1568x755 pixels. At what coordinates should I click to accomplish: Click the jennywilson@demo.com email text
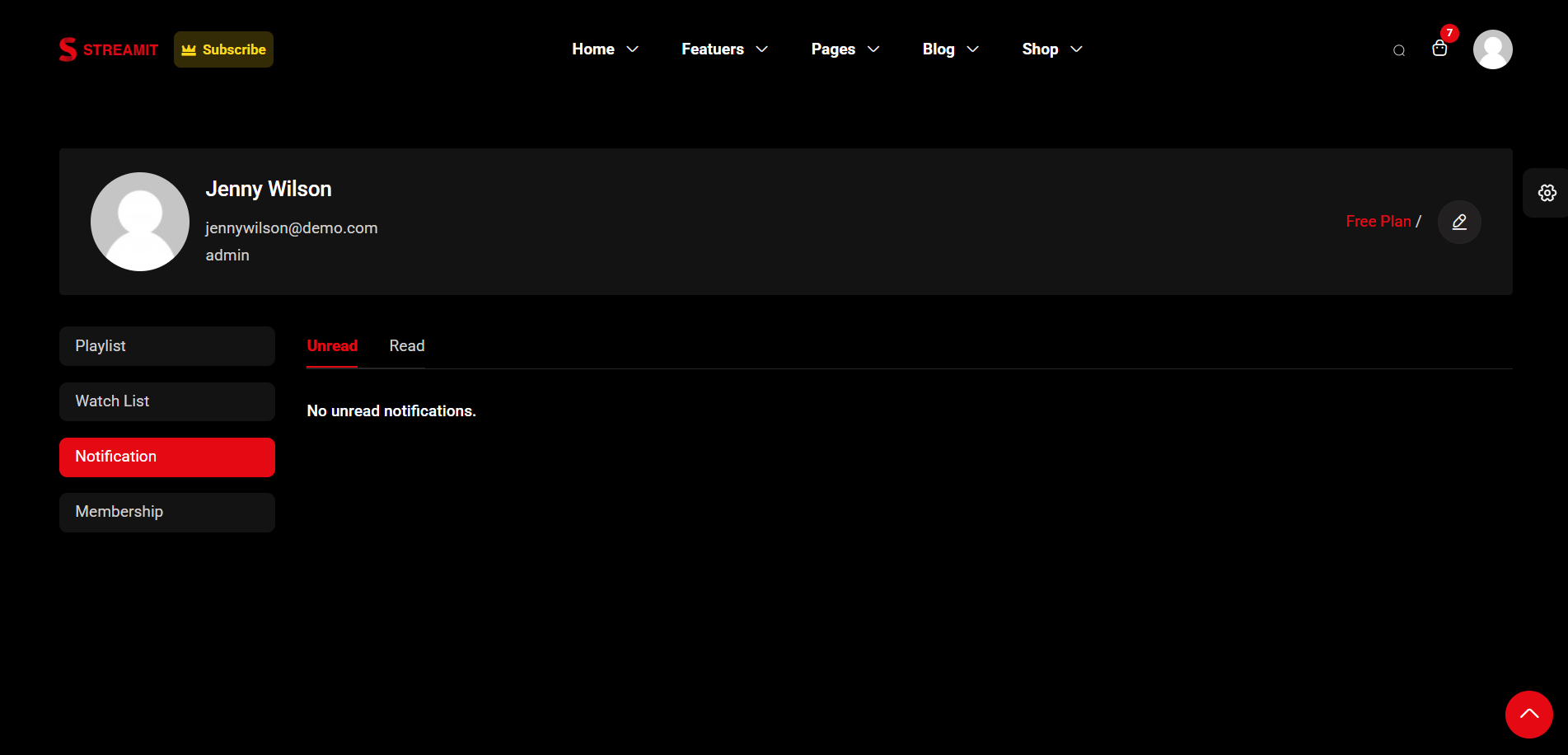click(x=292, y=228)
